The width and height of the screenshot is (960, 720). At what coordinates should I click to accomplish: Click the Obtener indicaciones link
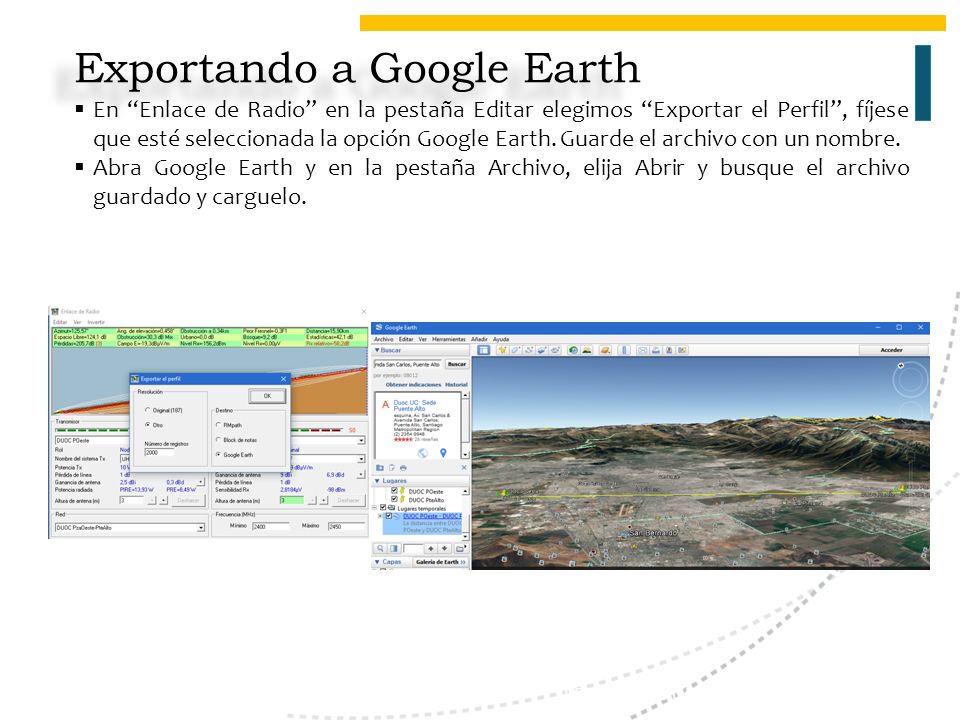coord(413,384)
